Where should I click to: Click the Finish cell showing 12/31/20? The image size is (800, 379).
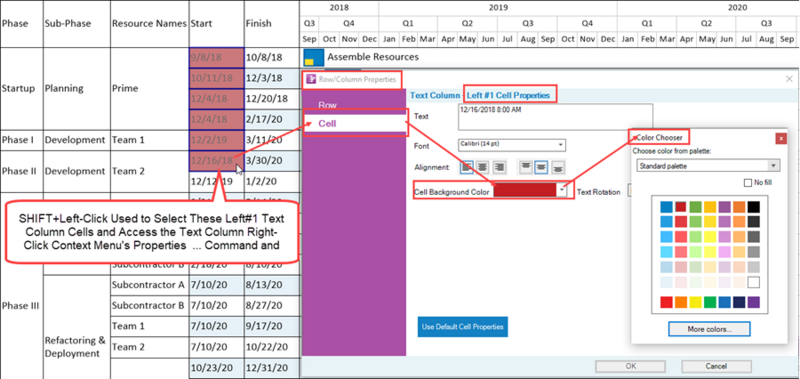[x=271, y=368]
